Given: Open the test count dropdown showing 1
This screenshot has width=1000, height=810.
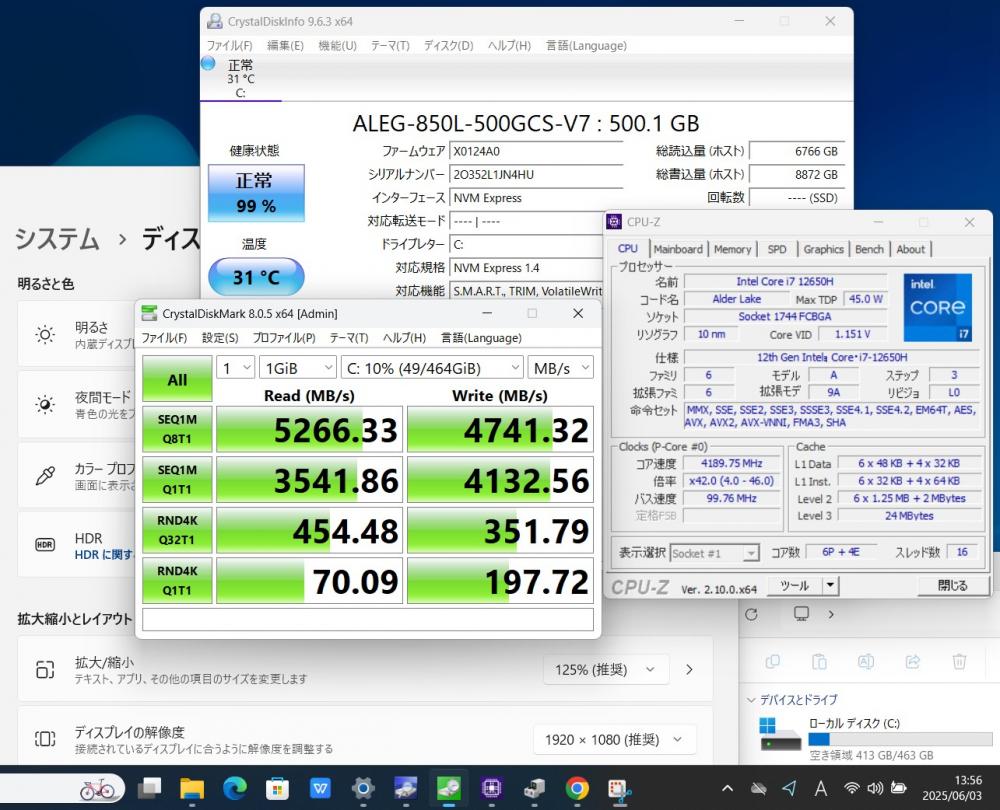Looking at the screenshot, I should 236,368.
